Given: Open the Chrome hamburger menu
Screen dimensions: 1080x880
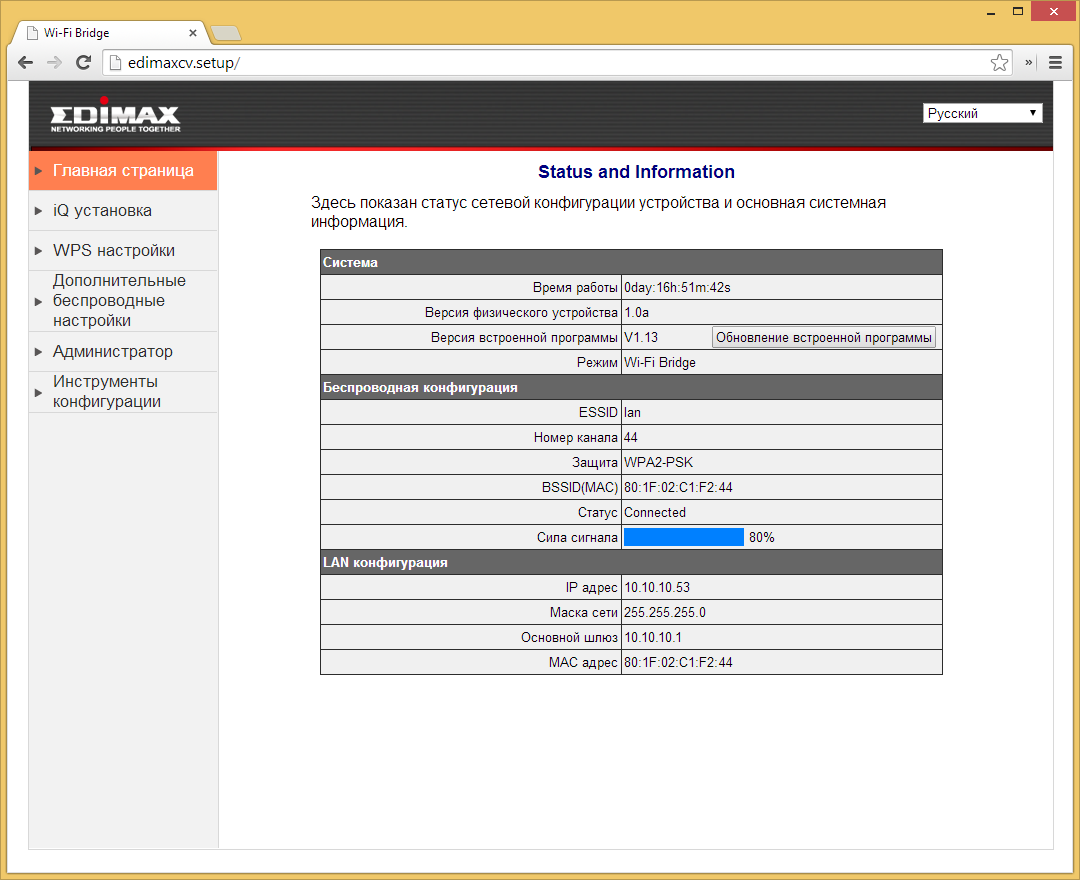Looking at the screenshot, I should (1055, 63).
